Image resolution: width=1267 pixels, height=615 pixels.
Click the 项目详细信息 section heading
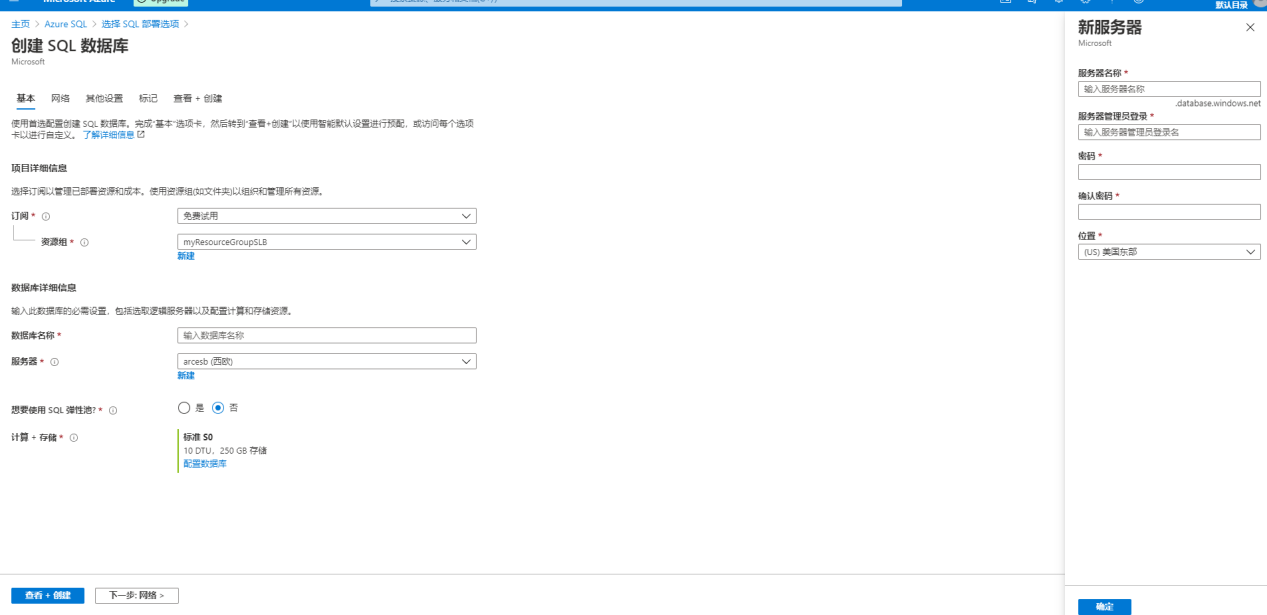click(x=39, y=168)
